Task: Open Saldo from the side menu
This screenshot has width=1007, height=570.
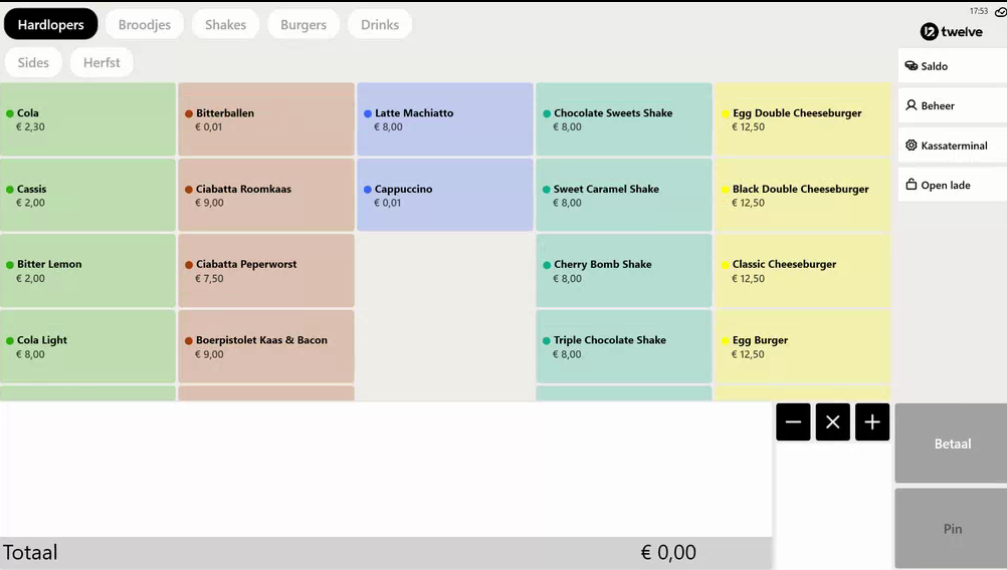Action: [951, 66]
